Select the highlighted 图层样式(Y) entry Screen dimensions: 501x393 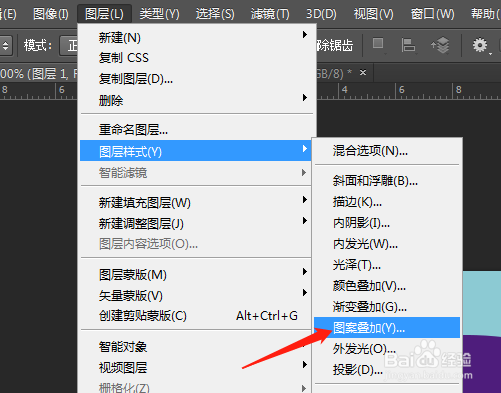[x=196, y=151]
